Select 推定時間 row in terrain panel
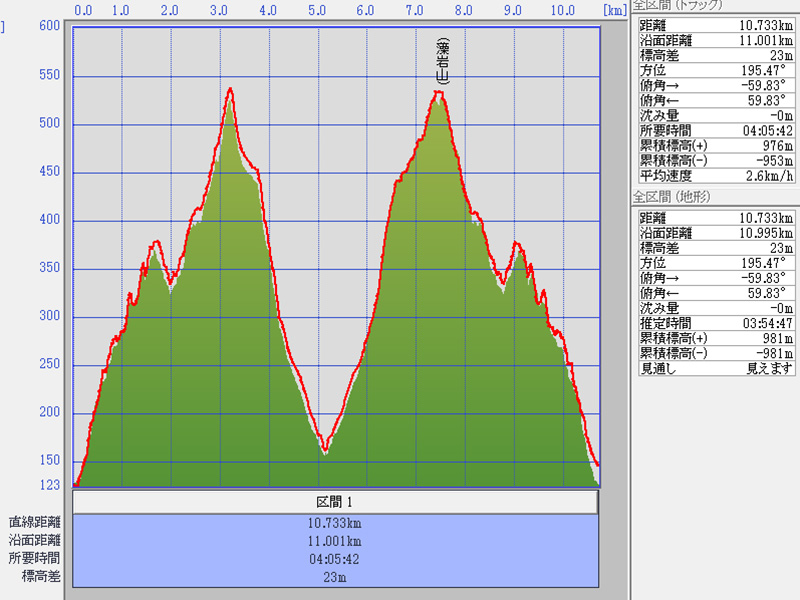The height and width of the screenshot is (600, 800). 715,323
